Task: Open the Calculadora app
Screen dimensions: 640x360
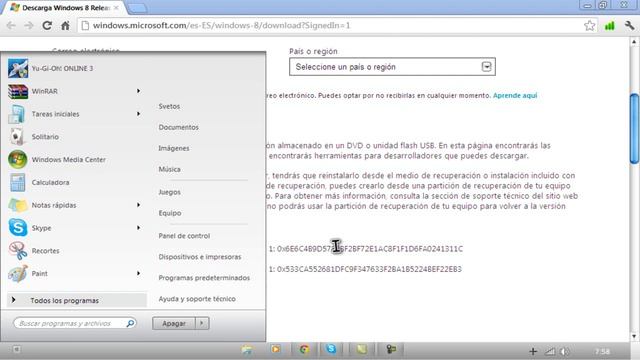Action: point(39,182)
